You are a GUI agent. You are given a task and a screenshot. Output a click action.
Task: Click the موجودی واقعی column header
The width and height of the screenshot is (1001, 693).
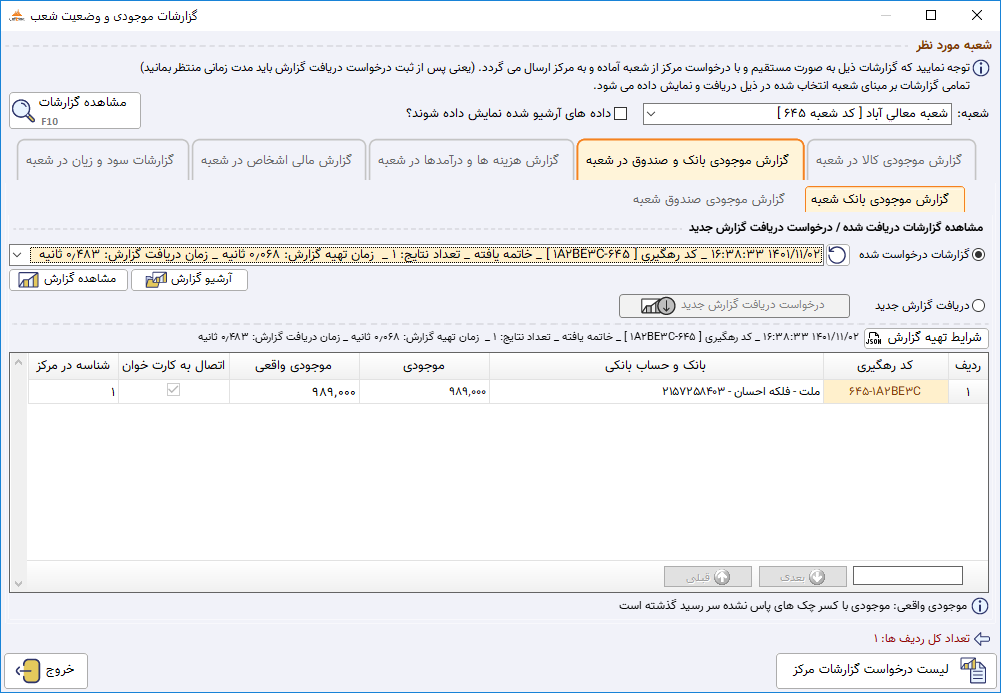pyautogui.click(x=294, y=366)
